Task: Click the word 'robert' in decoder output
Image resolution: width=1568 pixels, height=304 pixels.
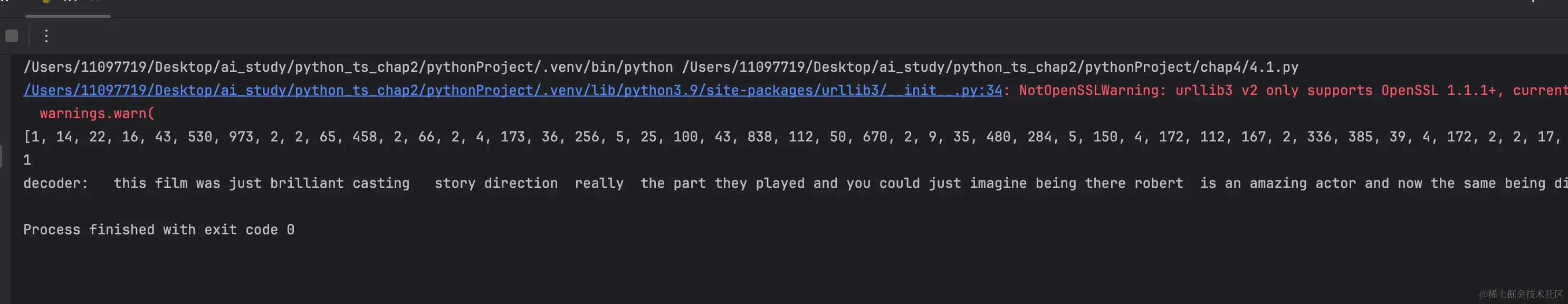Action: pyautogui.click(x=1159, y=183)
